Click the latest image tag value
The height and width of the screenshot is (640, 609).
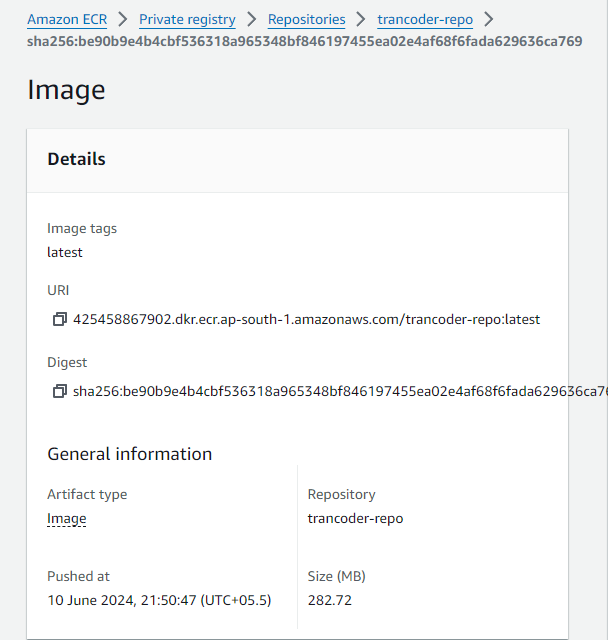click(x=65, y=252)
